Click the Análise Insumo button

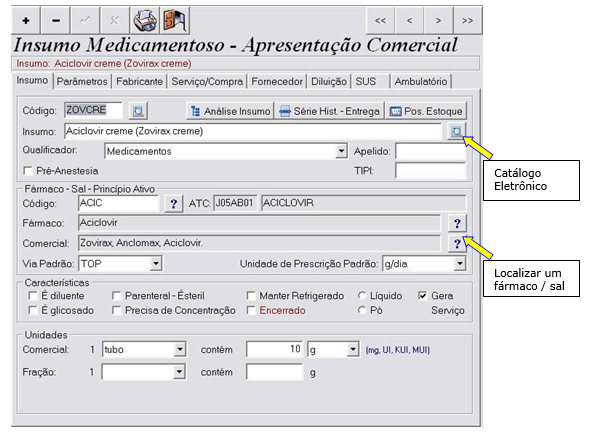[230, 111]
